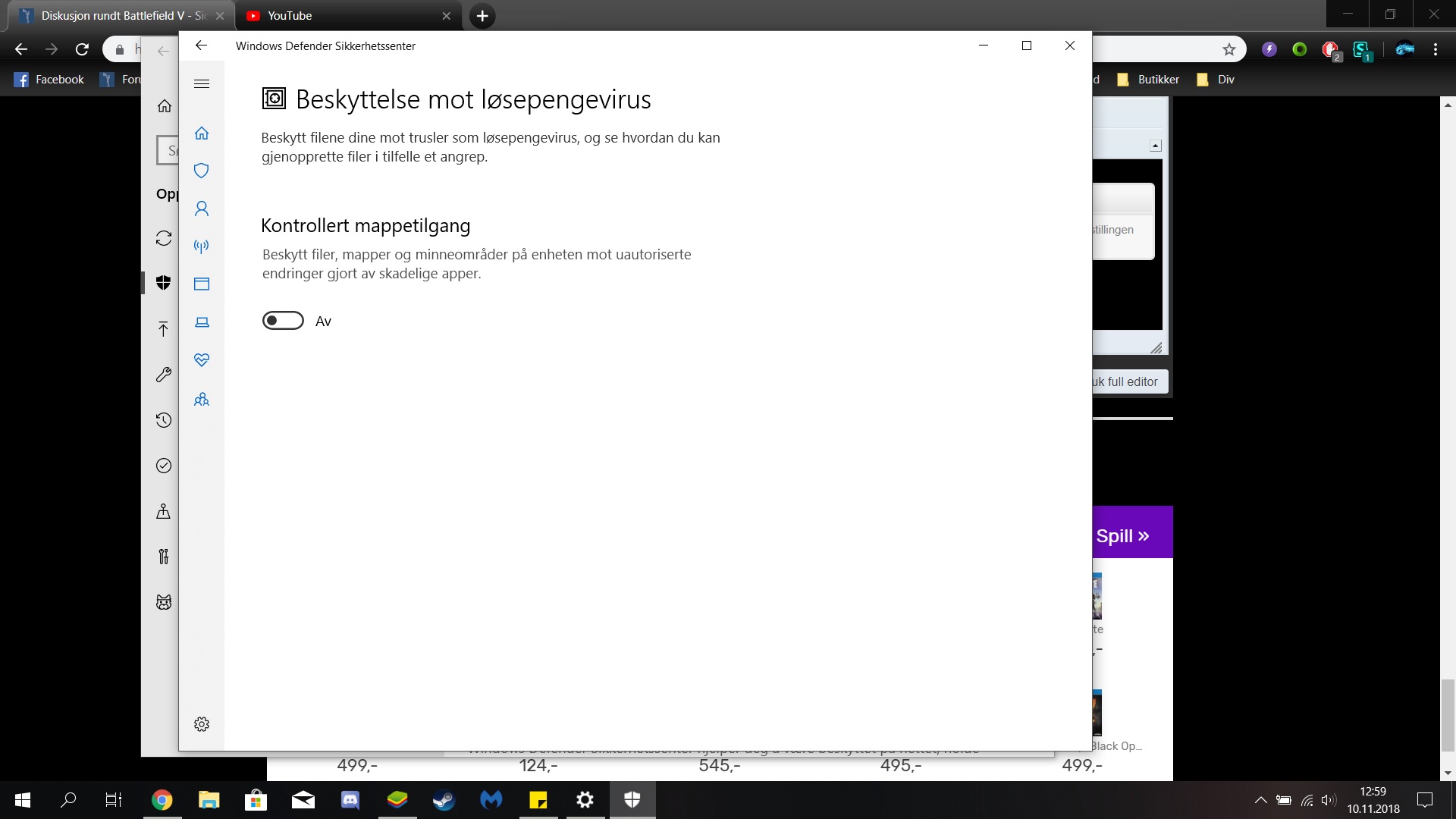Open the Butikker bookmarks folder
Screen dimensions: 1456x819
coord(1148,80)
